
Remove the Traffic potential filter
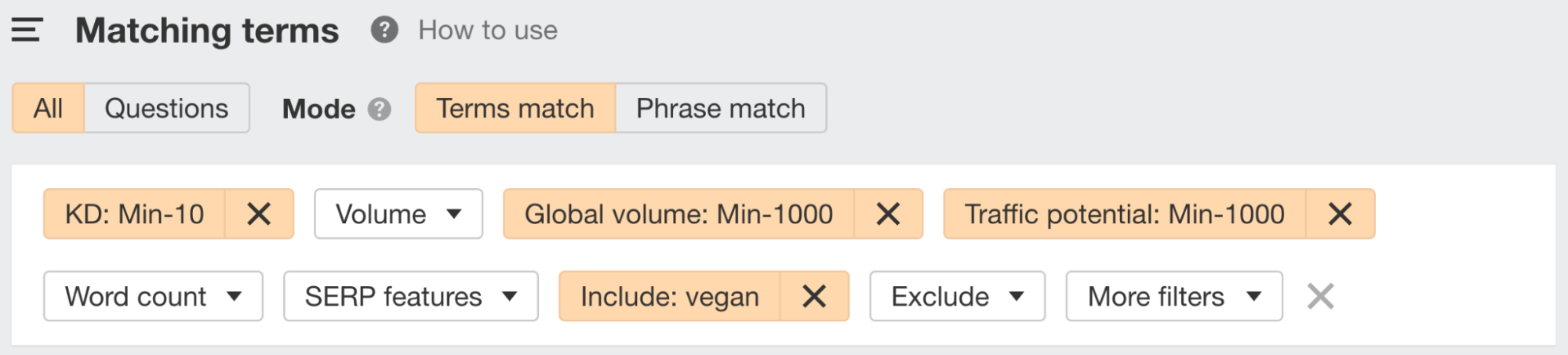(x=1340, y=214)
